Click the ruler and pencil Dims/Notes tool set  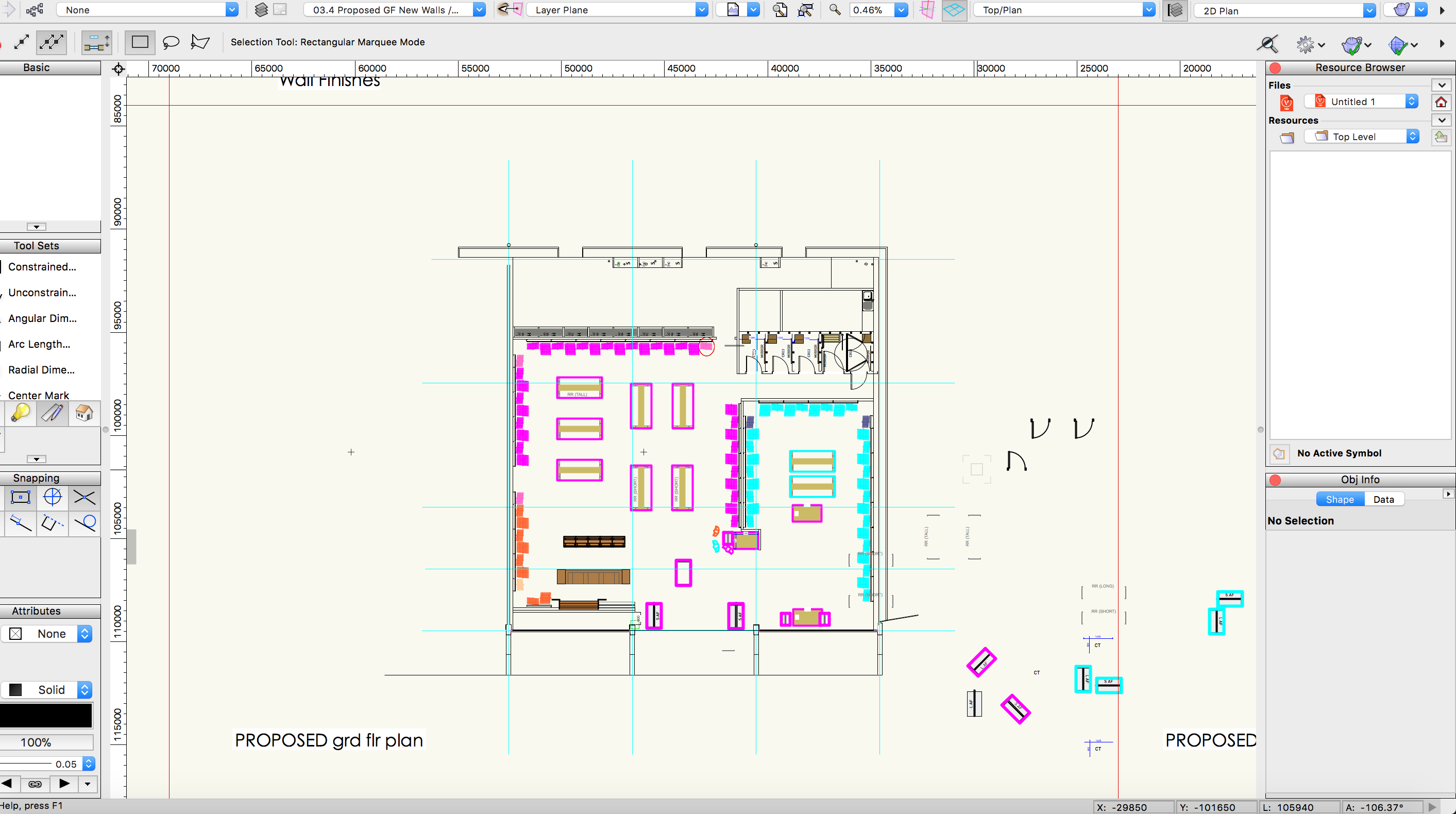click(52, 413)
